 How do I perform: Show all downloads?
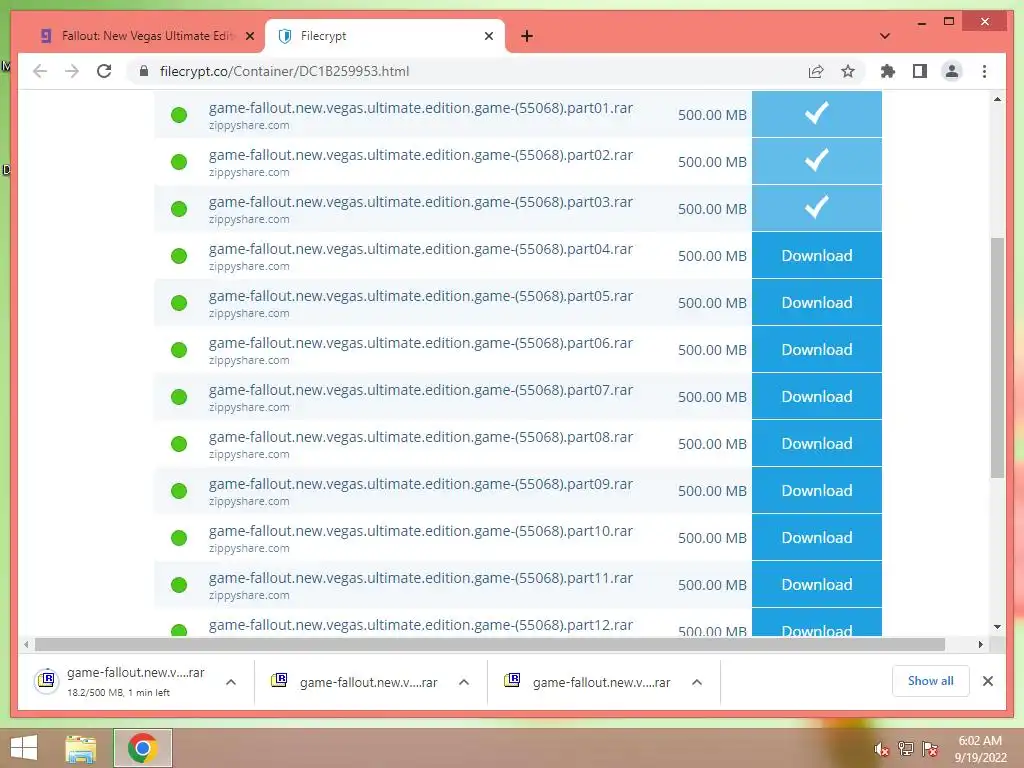pyautogui.click(x=931, y=681)
